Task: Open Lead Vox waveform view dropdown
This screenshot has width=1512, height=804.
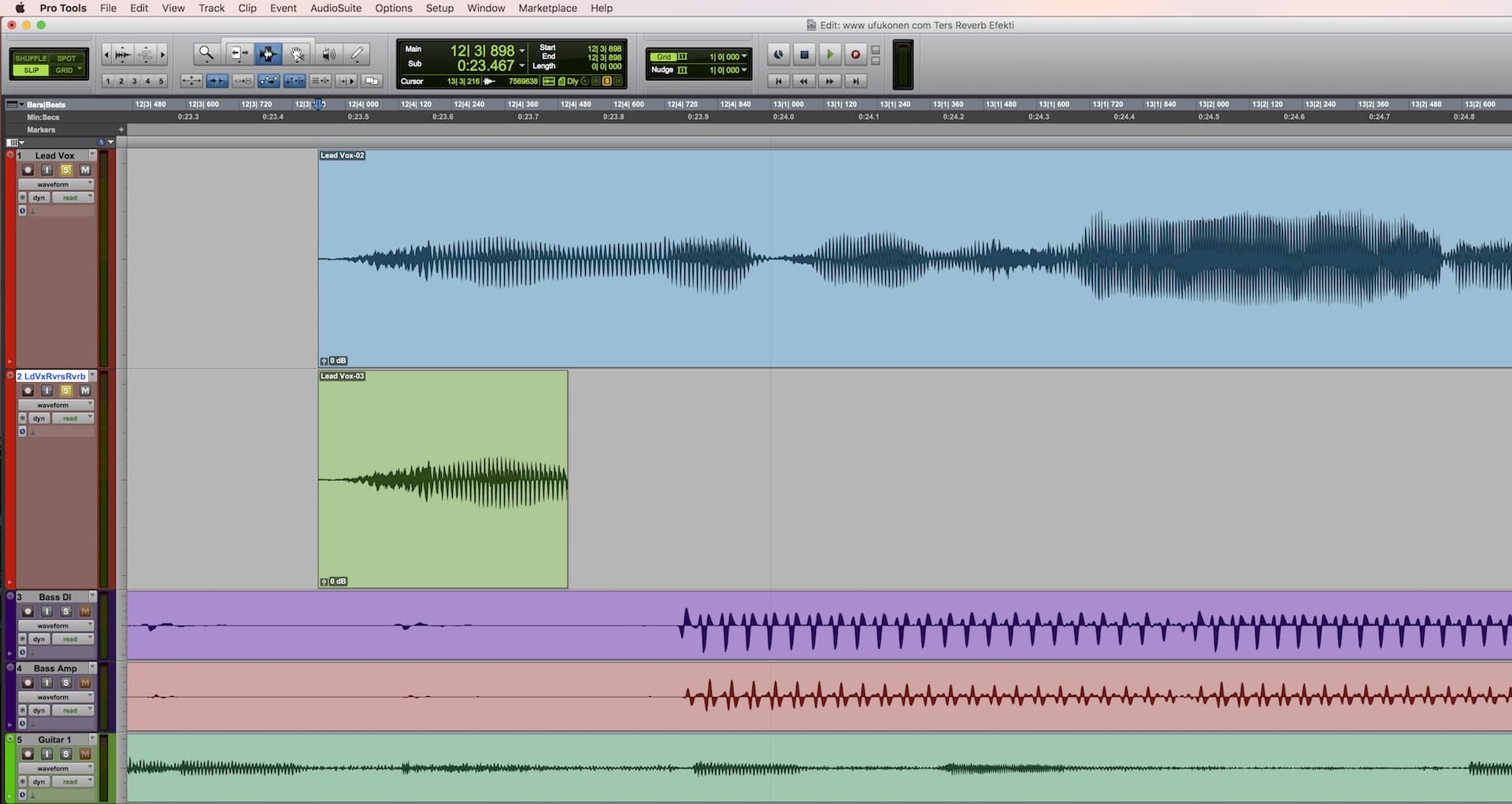Action: 55,184
